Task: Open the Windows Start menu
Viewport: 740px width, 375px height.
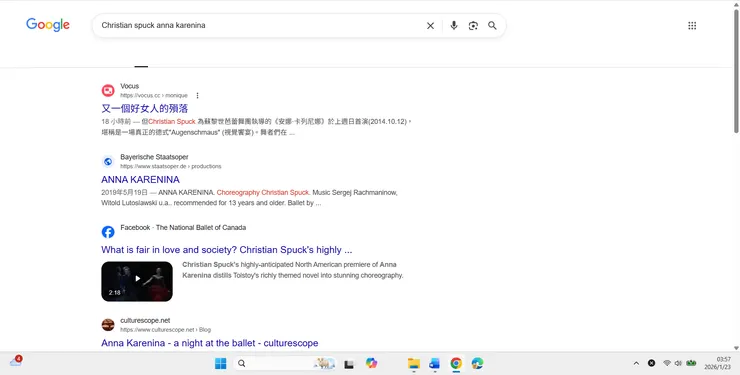Action: coord(220,363)
